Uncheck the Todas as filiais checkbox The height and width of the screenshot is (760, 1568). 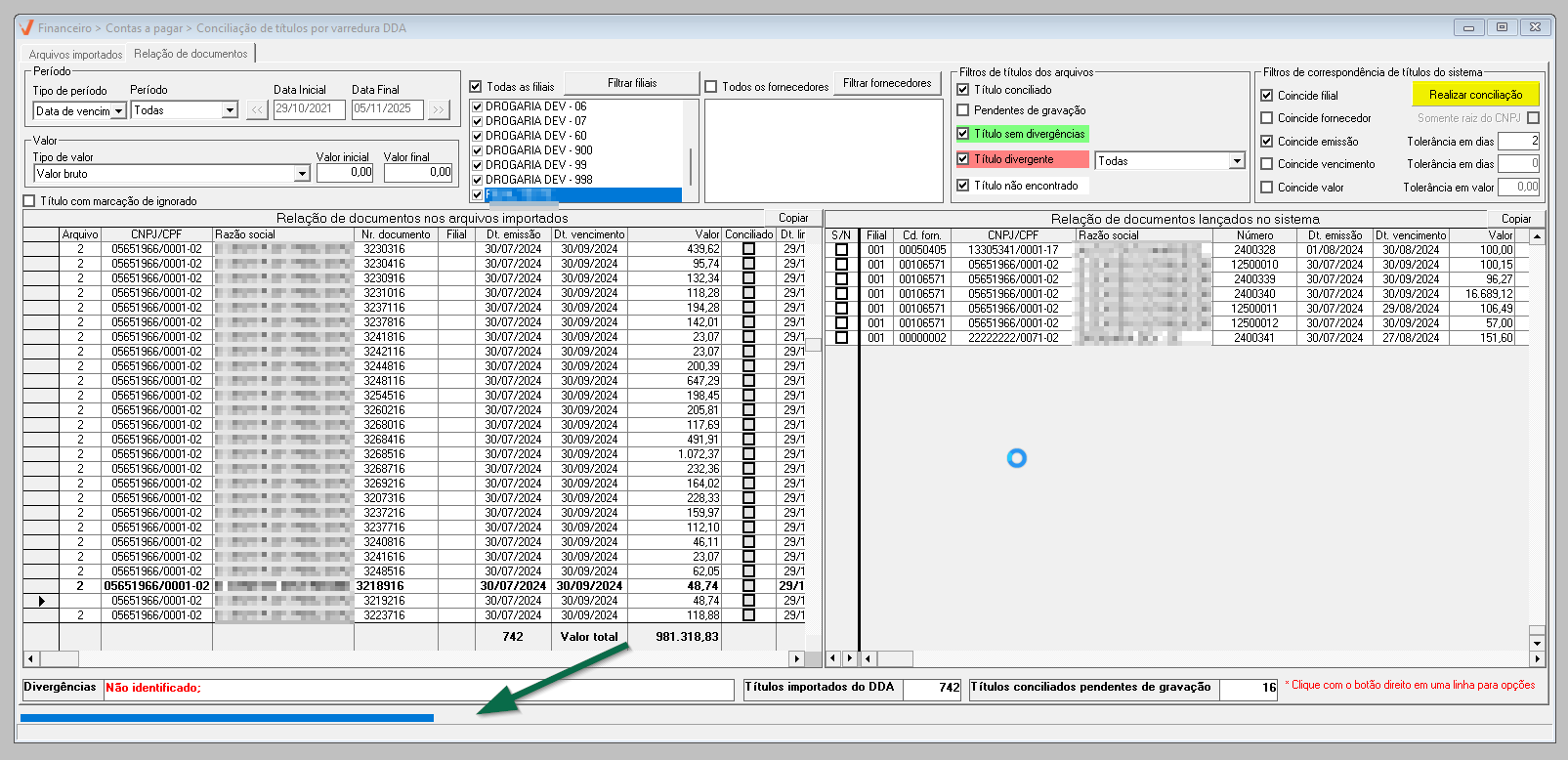476,87
